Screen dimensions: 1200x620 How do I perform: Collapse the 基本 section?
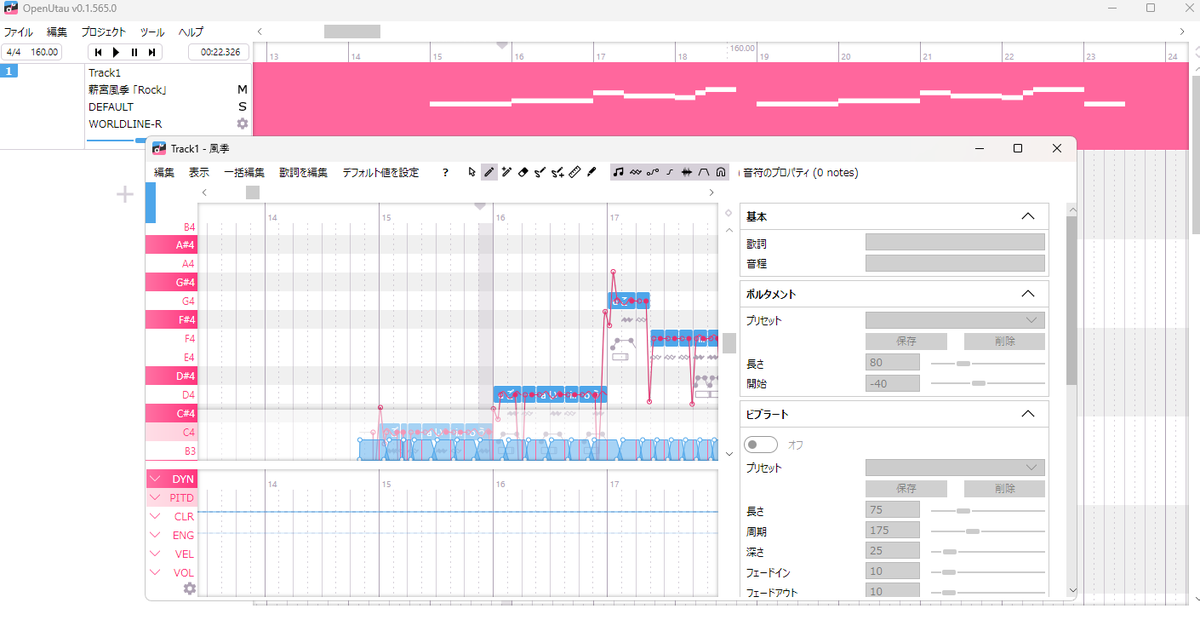(1027, 216)
